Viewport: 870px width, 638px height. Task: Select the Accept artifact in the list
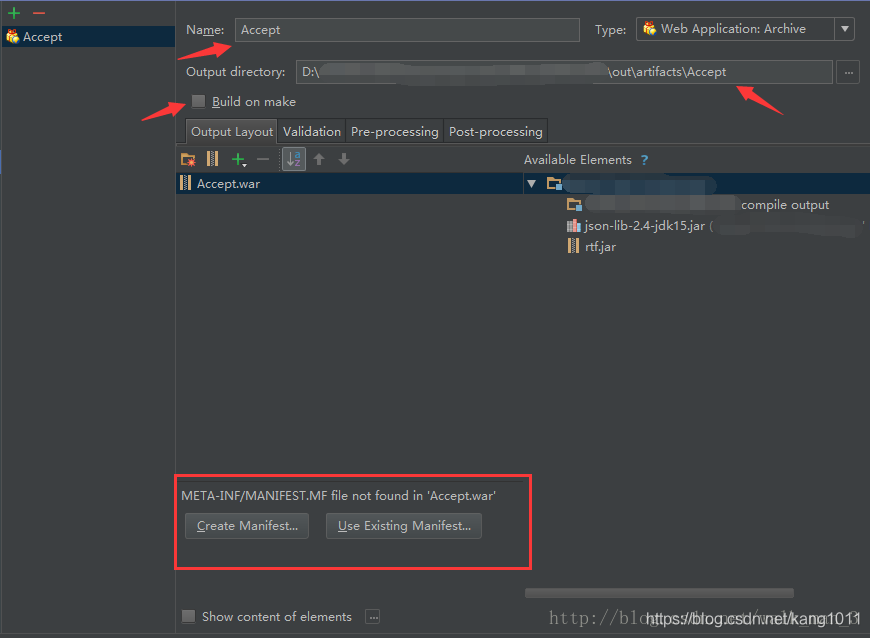pyautogui.click(x=88, y=37)
